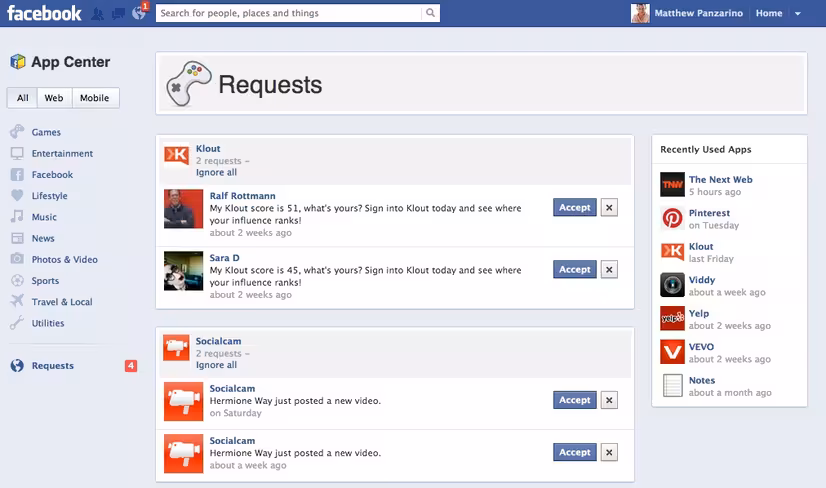Screen dimensions: 826x488
Task: Click the Notes app icon
Action: click(673, 385)
